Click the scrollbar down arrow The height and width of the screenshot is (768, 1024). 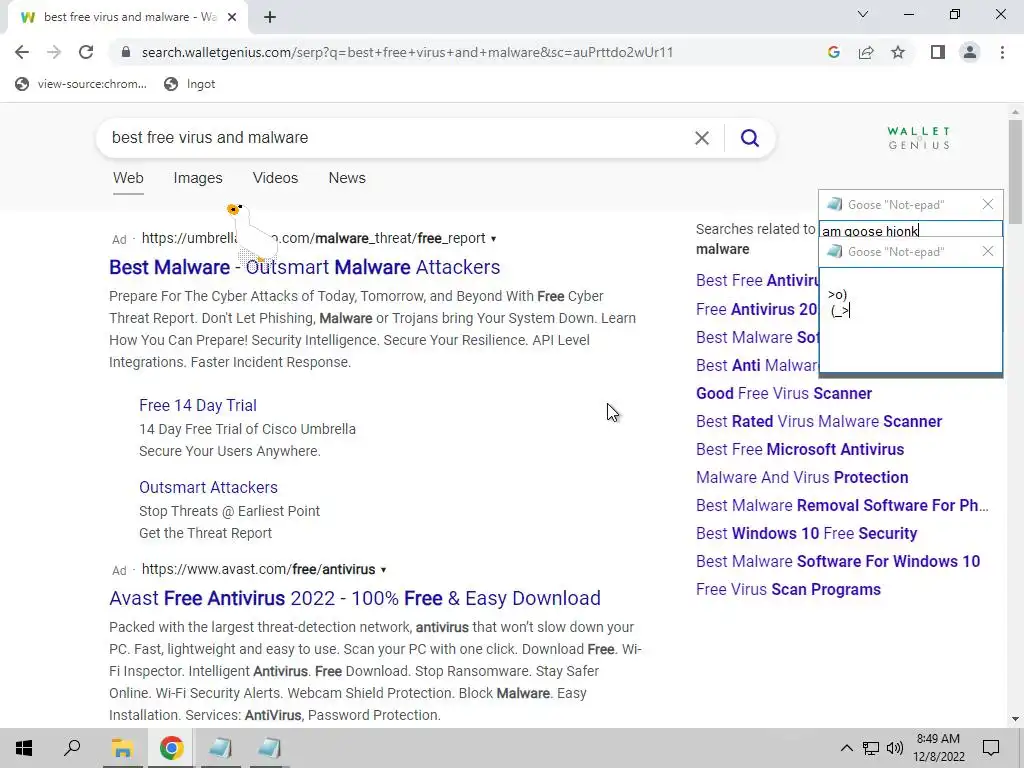point(1015,719)
